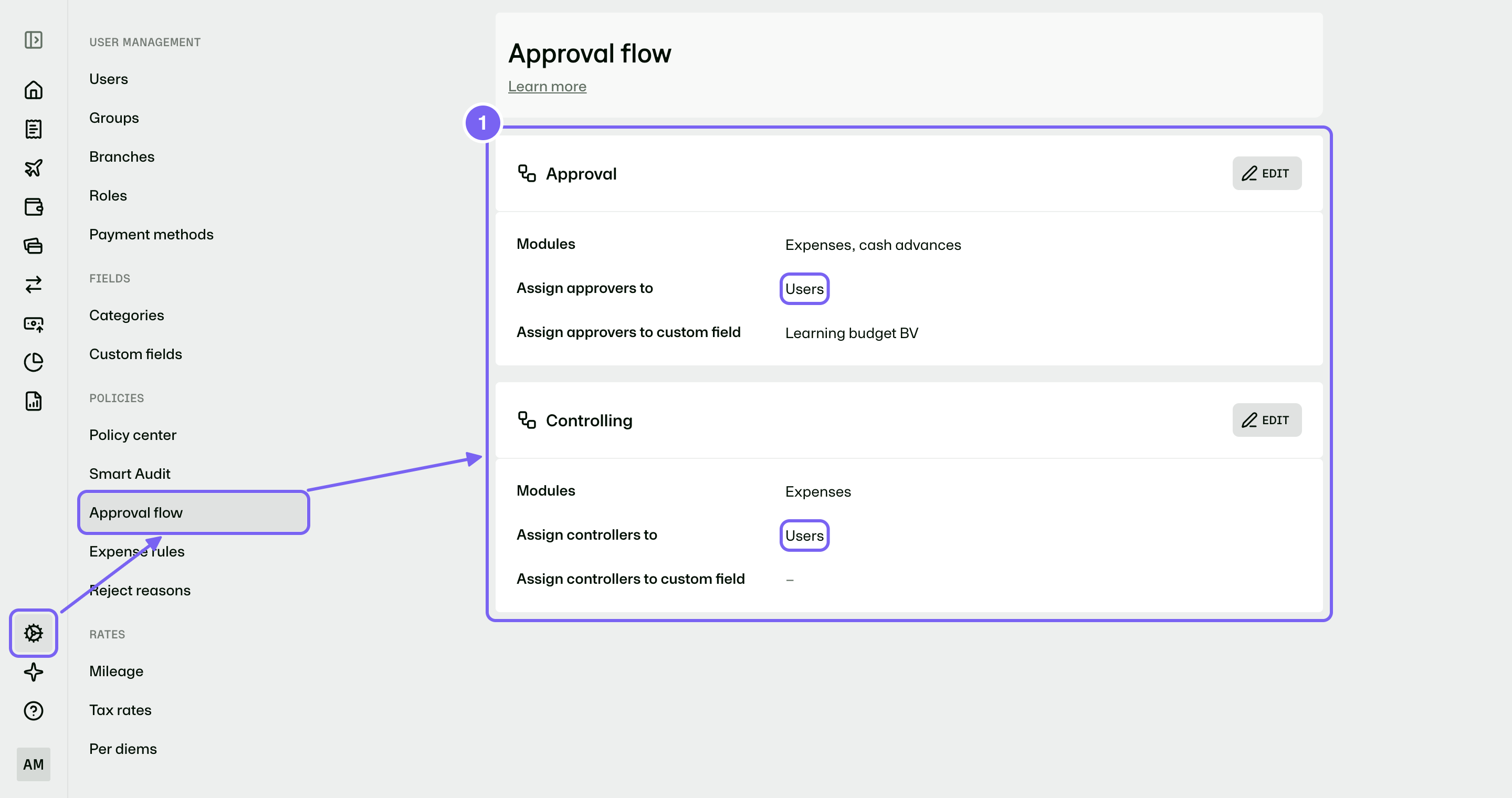Edit the Approval section
The height and width of the screenshot is (798, 1512).
1267,173
